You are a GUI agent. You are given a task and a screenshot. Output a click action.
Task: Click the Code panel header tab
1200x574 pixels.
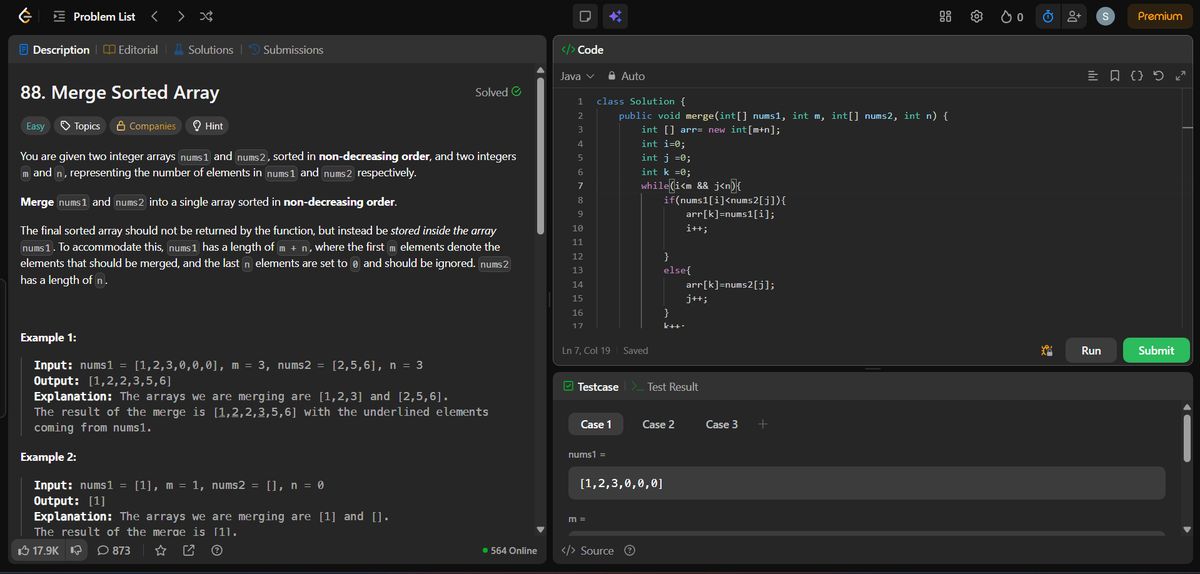[582, 50]
